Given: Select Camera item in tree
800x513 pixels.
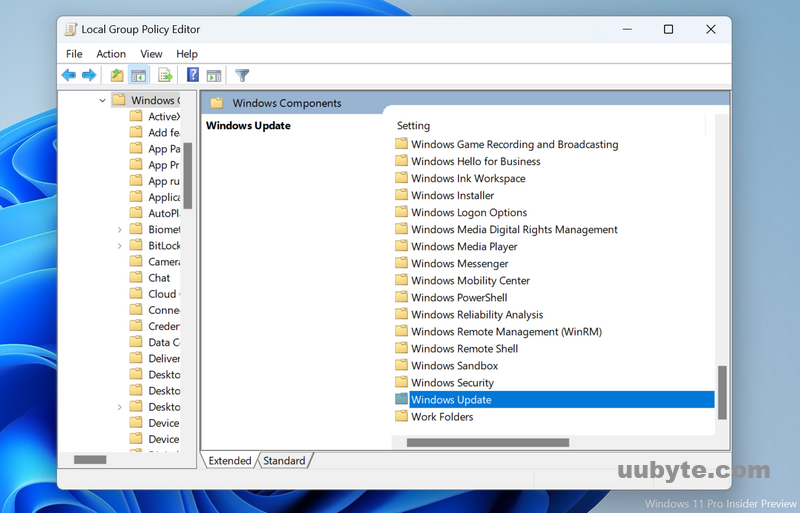Looking at the screenshot, I should pos(164,262).
